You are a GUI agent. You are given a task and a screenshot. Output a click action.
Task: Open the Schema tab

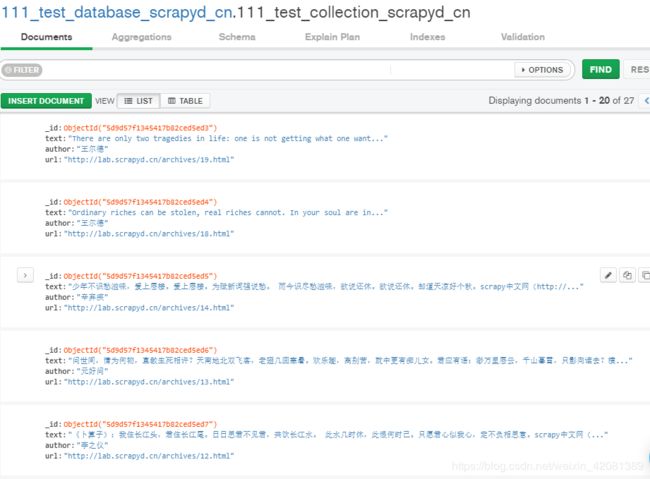pos(237,37)
